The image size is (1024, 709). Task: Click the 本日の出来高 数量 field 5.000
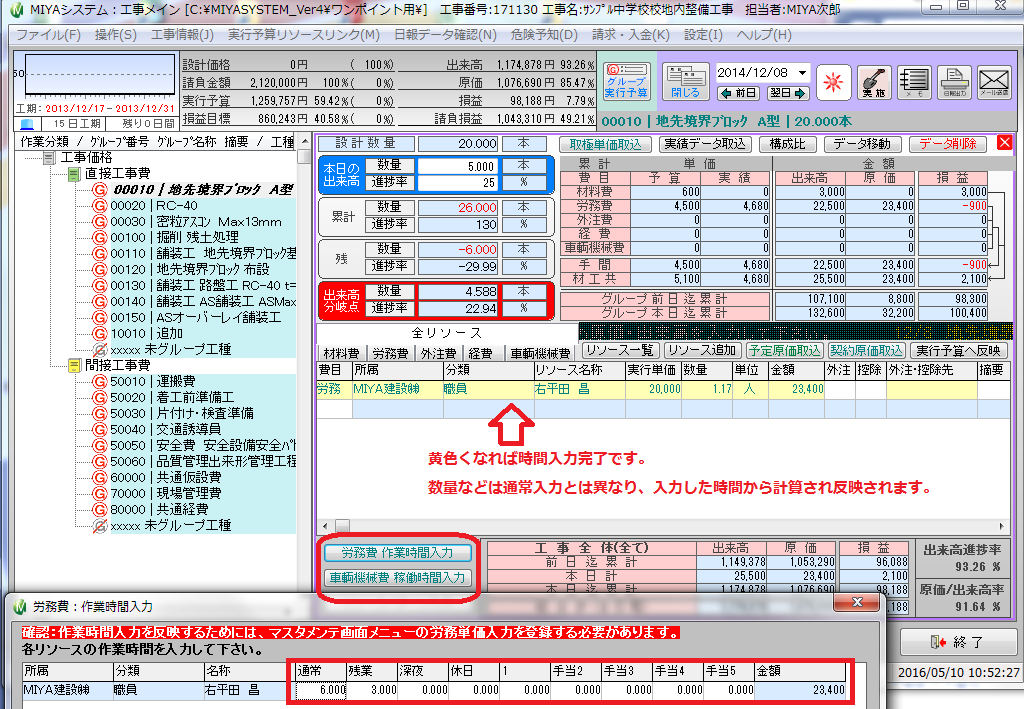[x=458, y=166]
